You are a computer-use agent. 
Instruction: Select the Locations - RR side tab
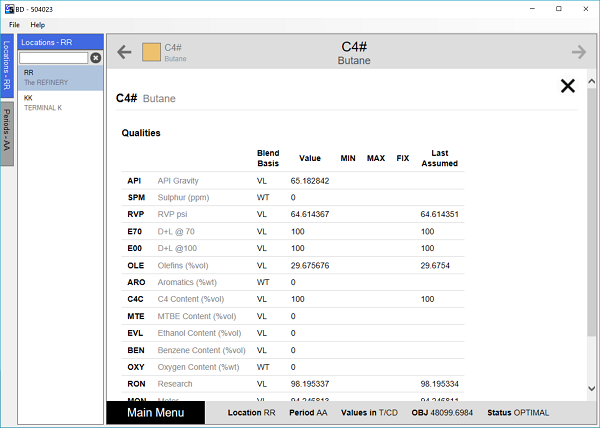[x=7, y=66]
